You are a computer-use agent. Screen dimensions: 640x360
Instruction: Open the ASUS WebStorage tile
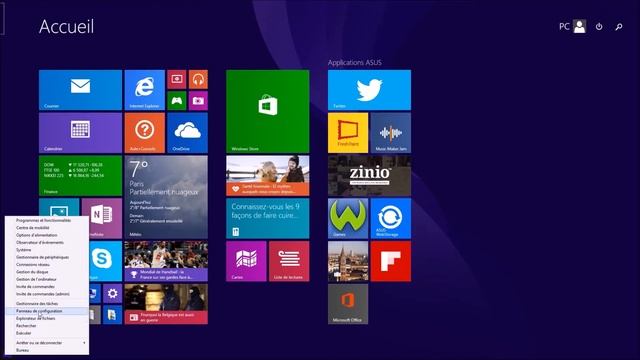coord(391,218)
